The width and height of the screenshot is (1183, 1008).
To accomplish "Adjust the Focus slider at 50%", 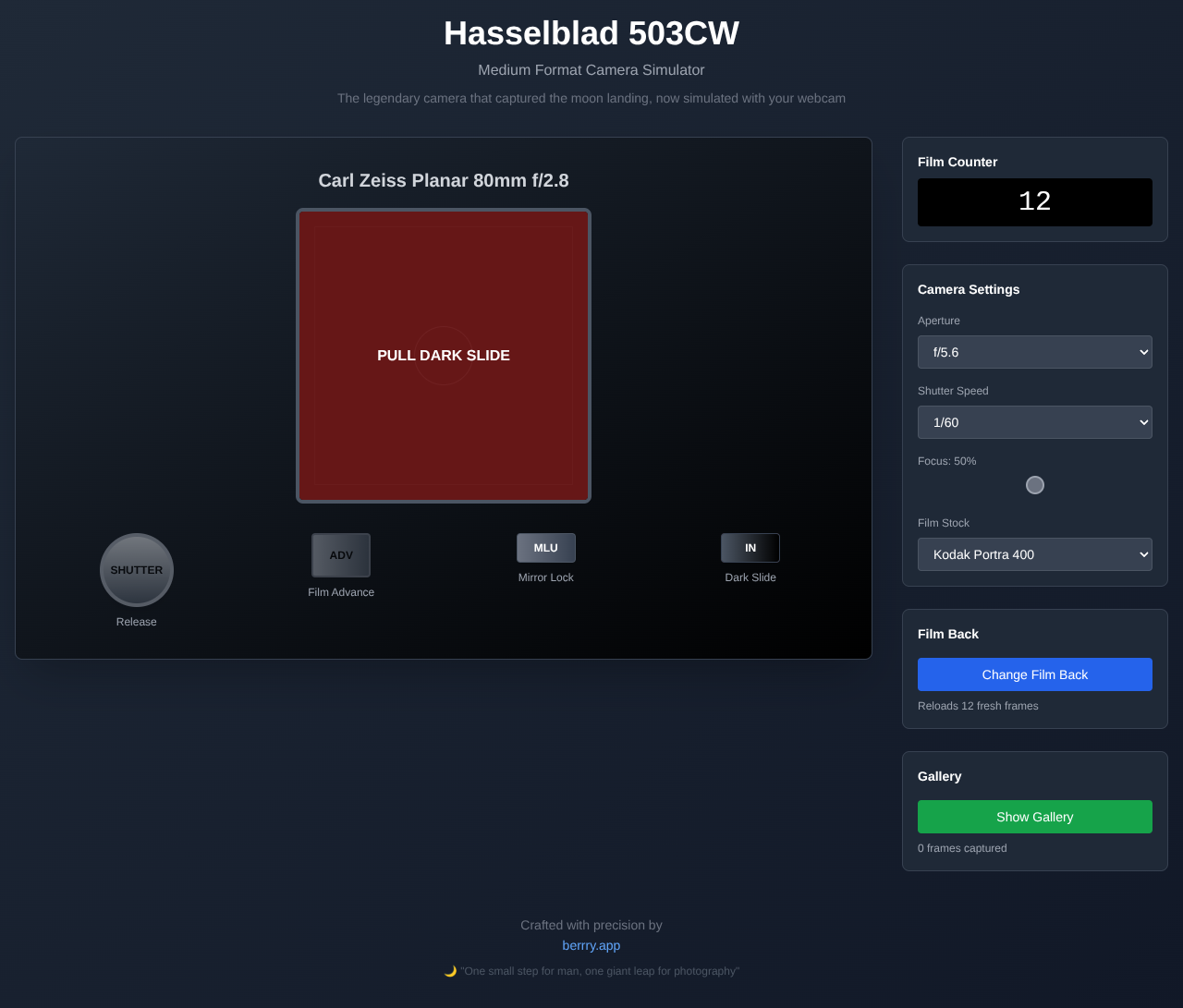I will (1034, 484).
